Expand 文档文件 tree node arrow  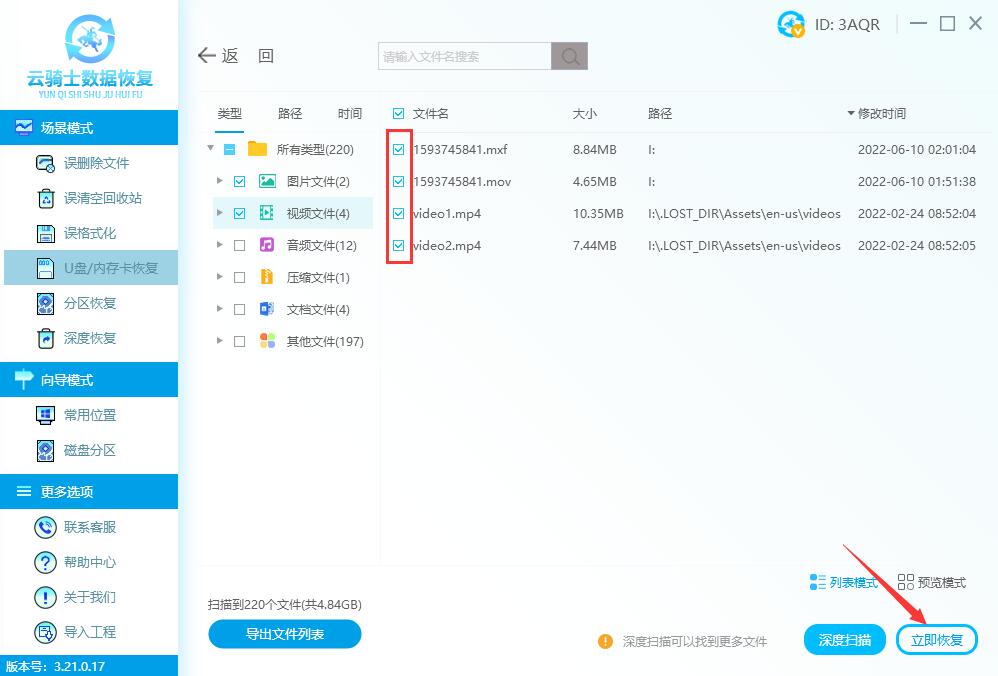tap(220, 309)
